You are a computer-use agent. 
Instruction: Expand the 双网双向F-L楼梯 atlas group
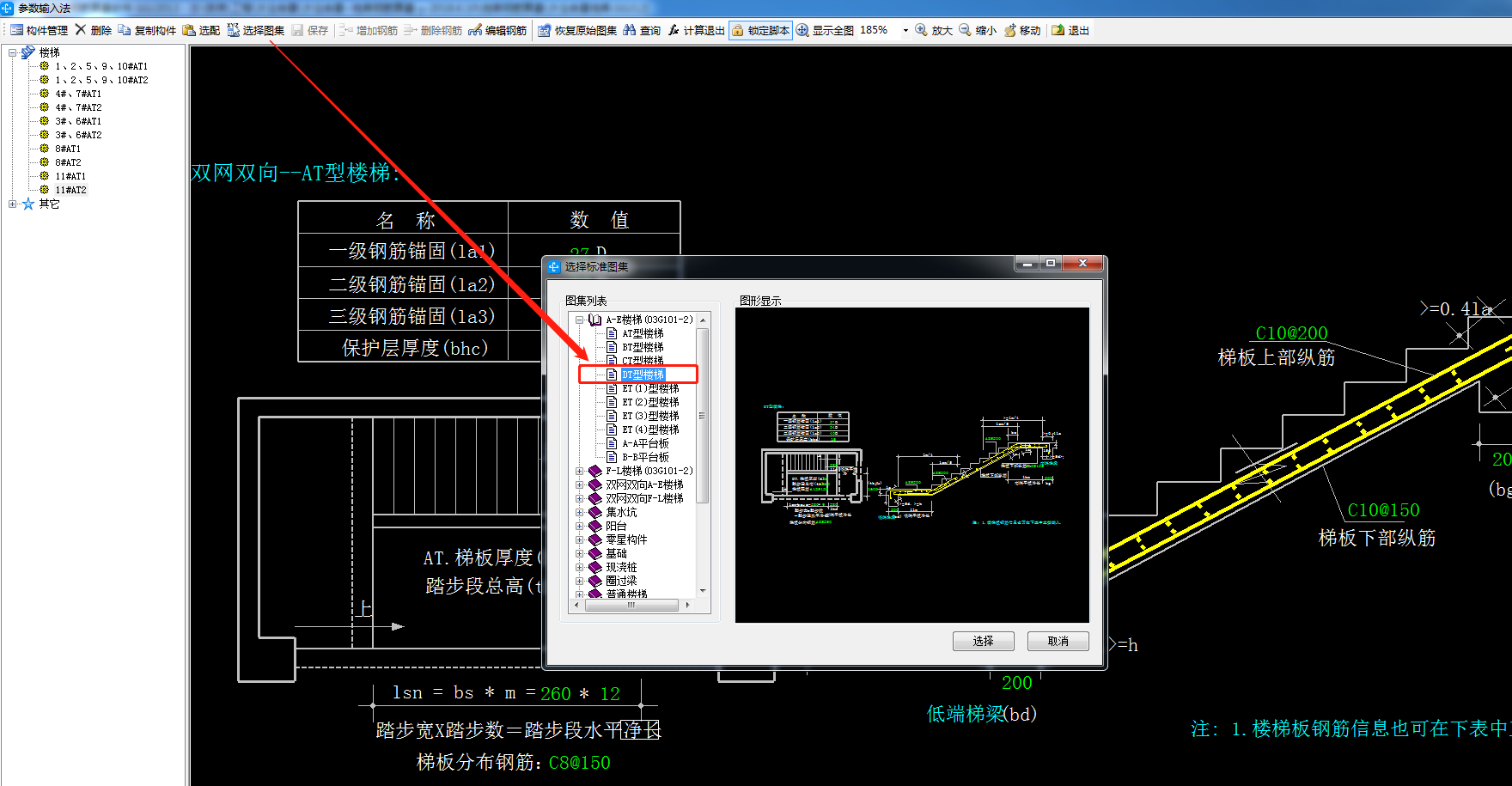pyautogui.click(x=580, y=498)
